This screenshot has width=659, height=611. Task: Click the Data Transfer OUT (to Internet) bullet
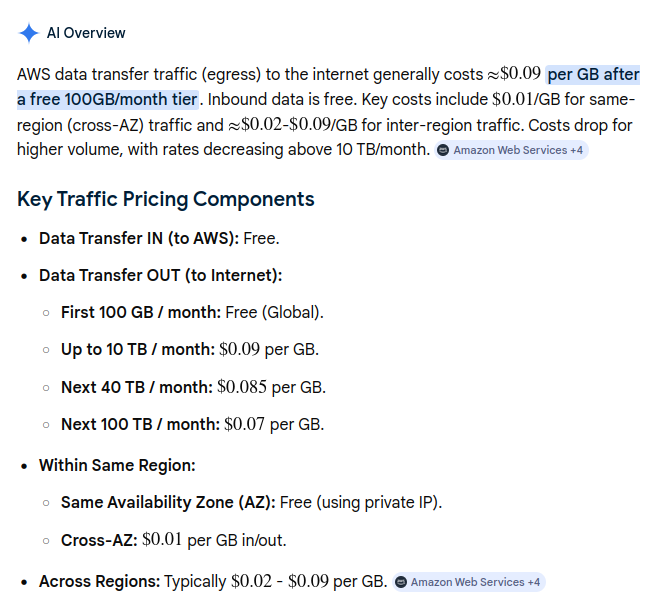(161, 276)
